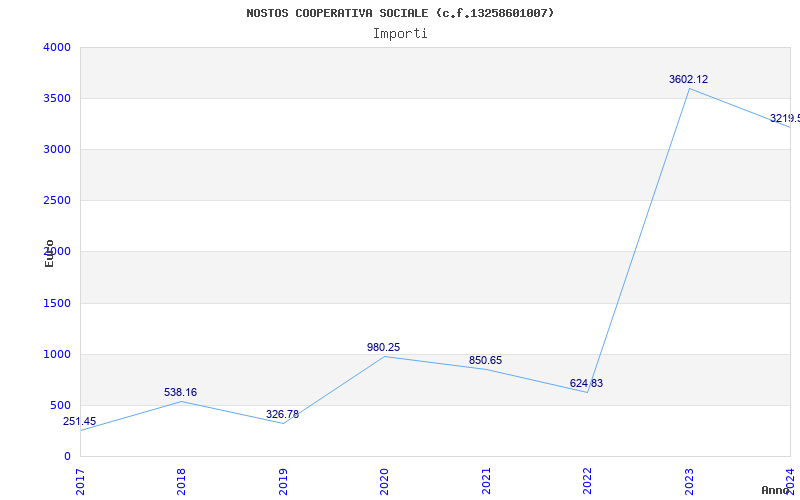Image resolution: width=800 pixels, height=500 pixels.
Task: Click the chart title NOSTOS COOPERATIVA SOCIALE
Action: pyautogui.click(x=400, y=13)
